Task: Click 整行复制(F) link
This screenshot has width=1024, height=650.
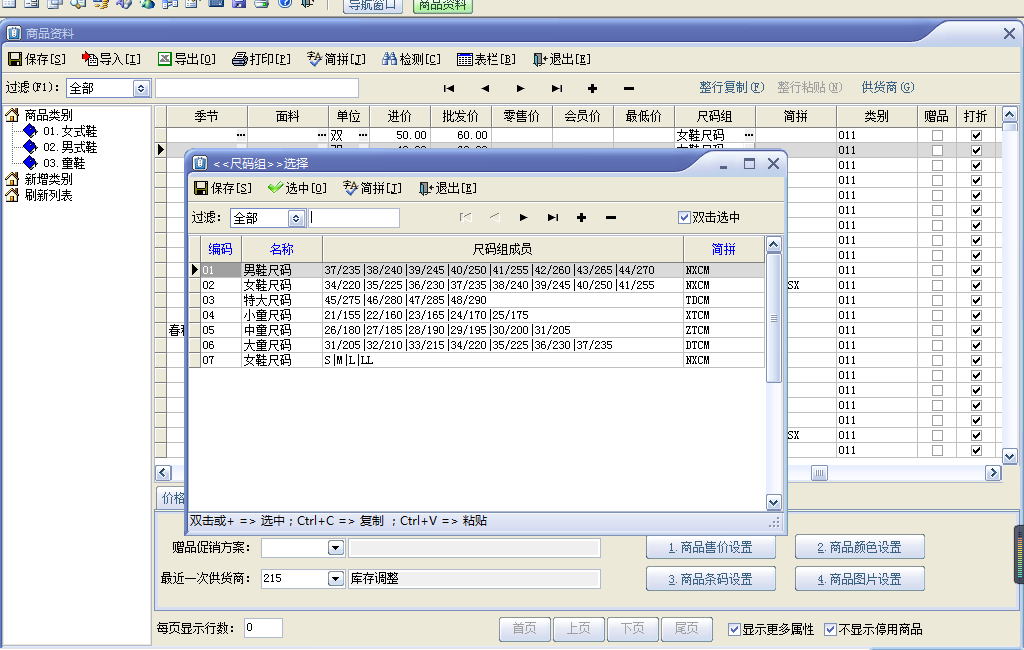Action: 731,88
